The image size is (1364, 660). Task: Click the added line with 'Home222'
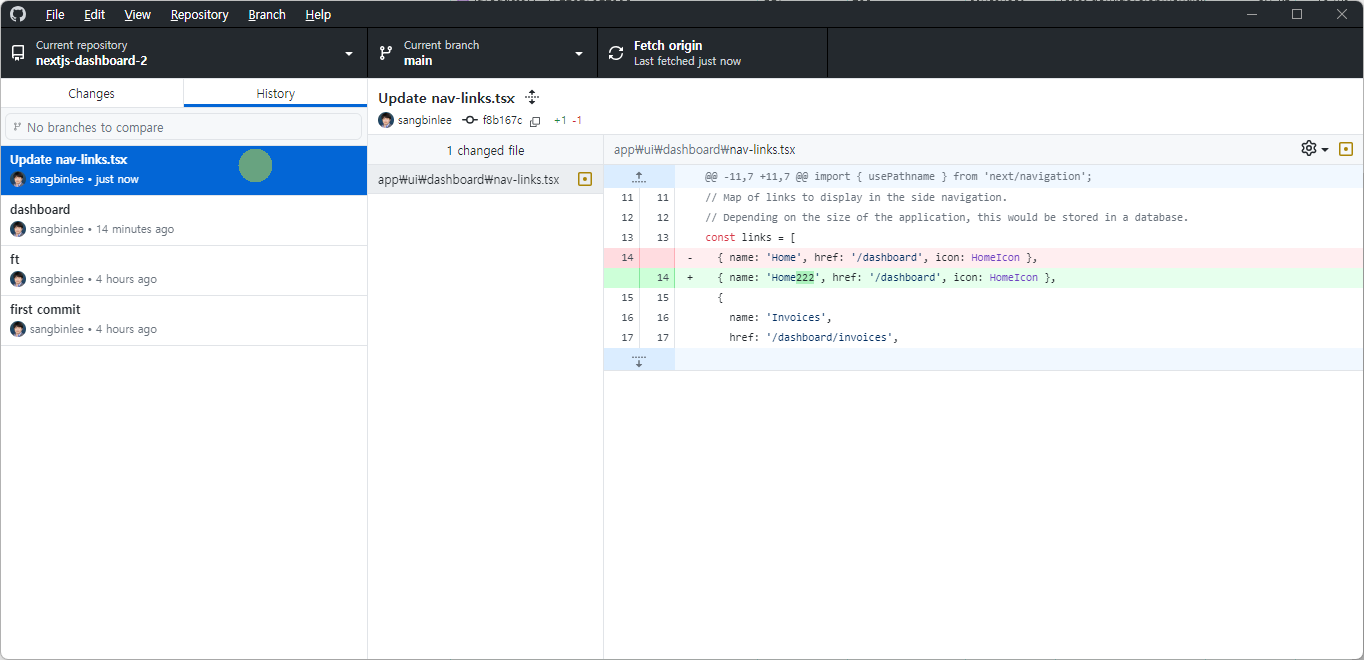983,277
